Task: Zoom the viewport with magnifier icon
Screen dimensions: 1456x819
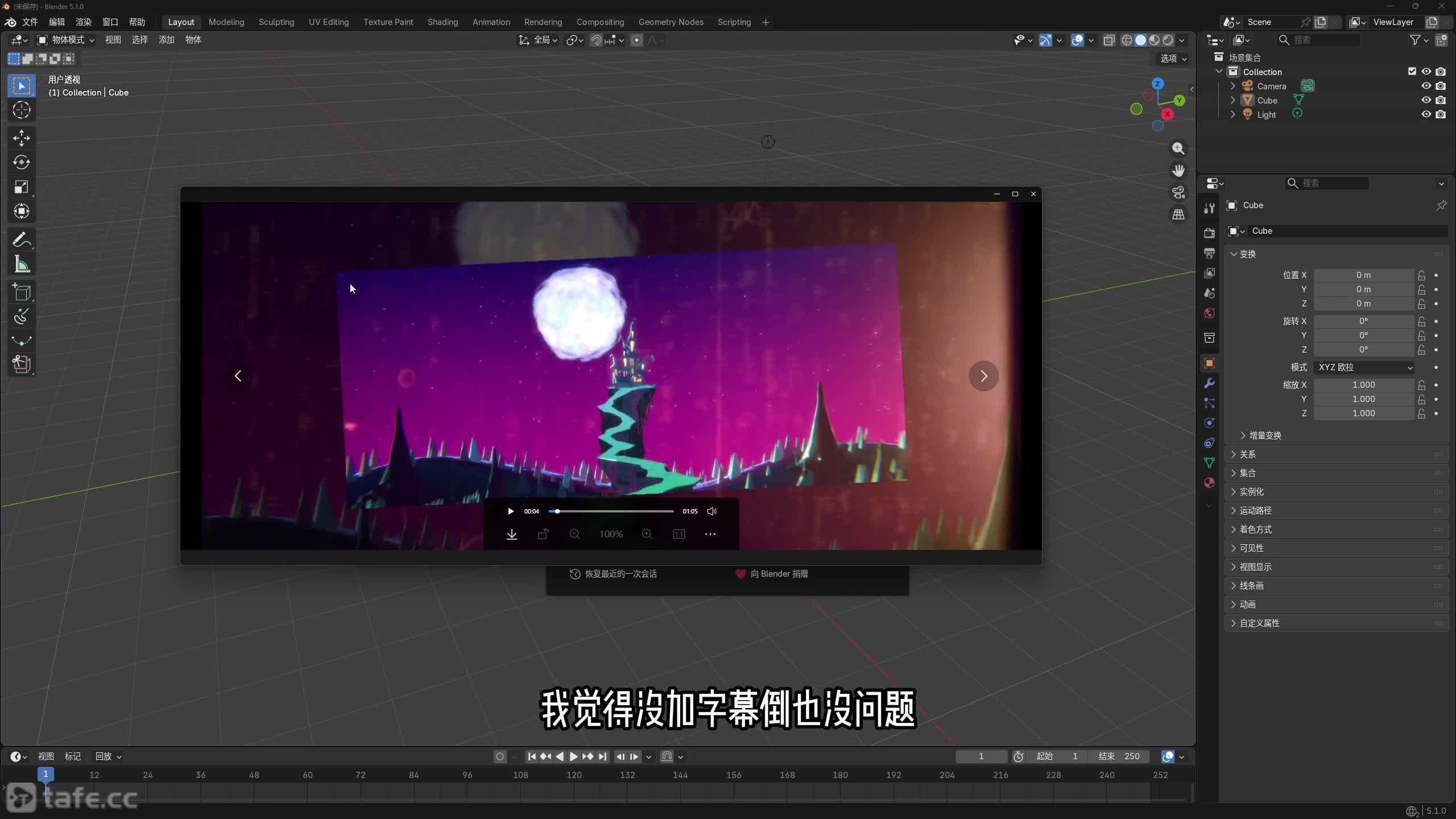Action: point(1178,148)
